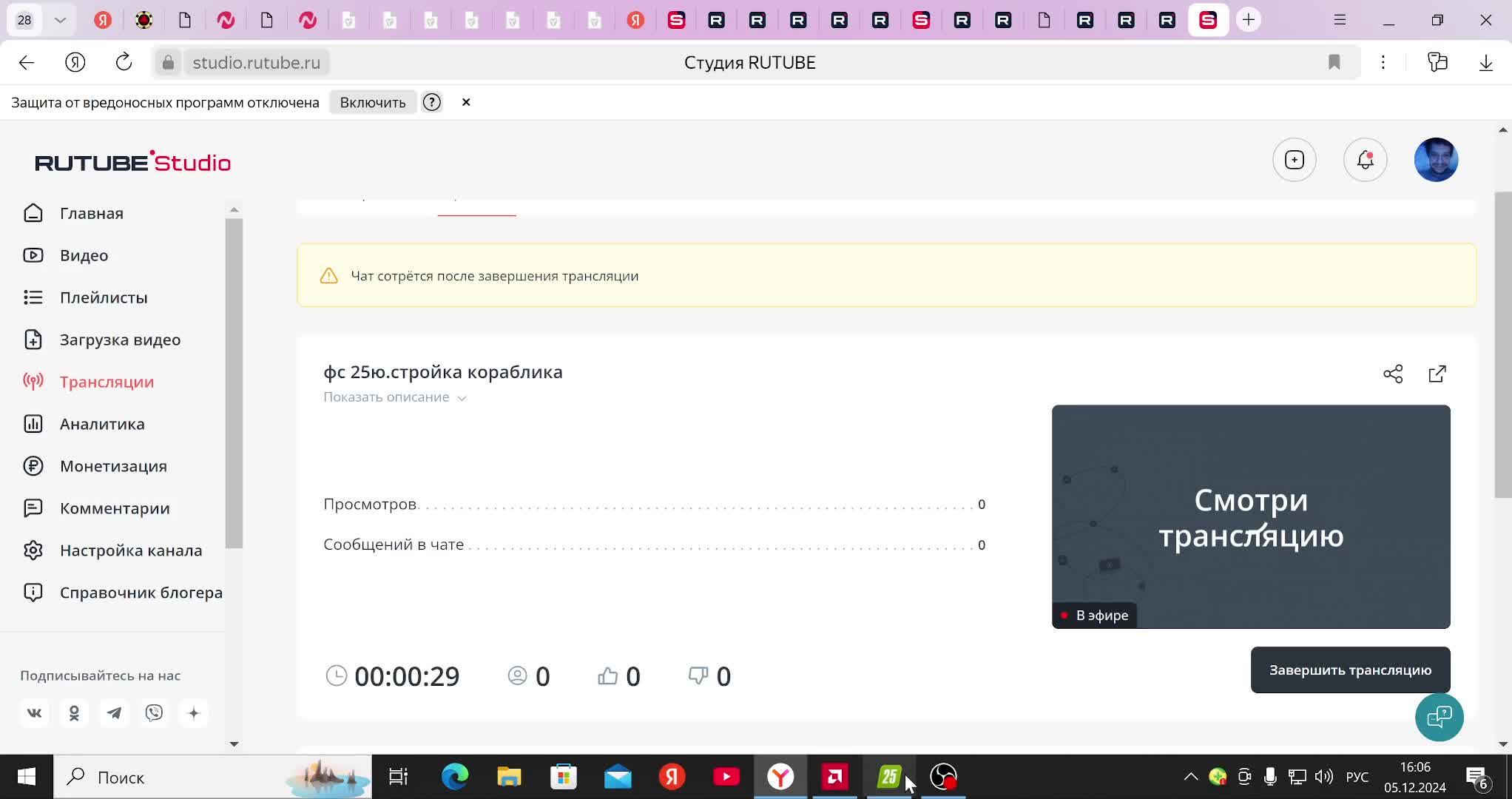Expand Показать описание

395,397
